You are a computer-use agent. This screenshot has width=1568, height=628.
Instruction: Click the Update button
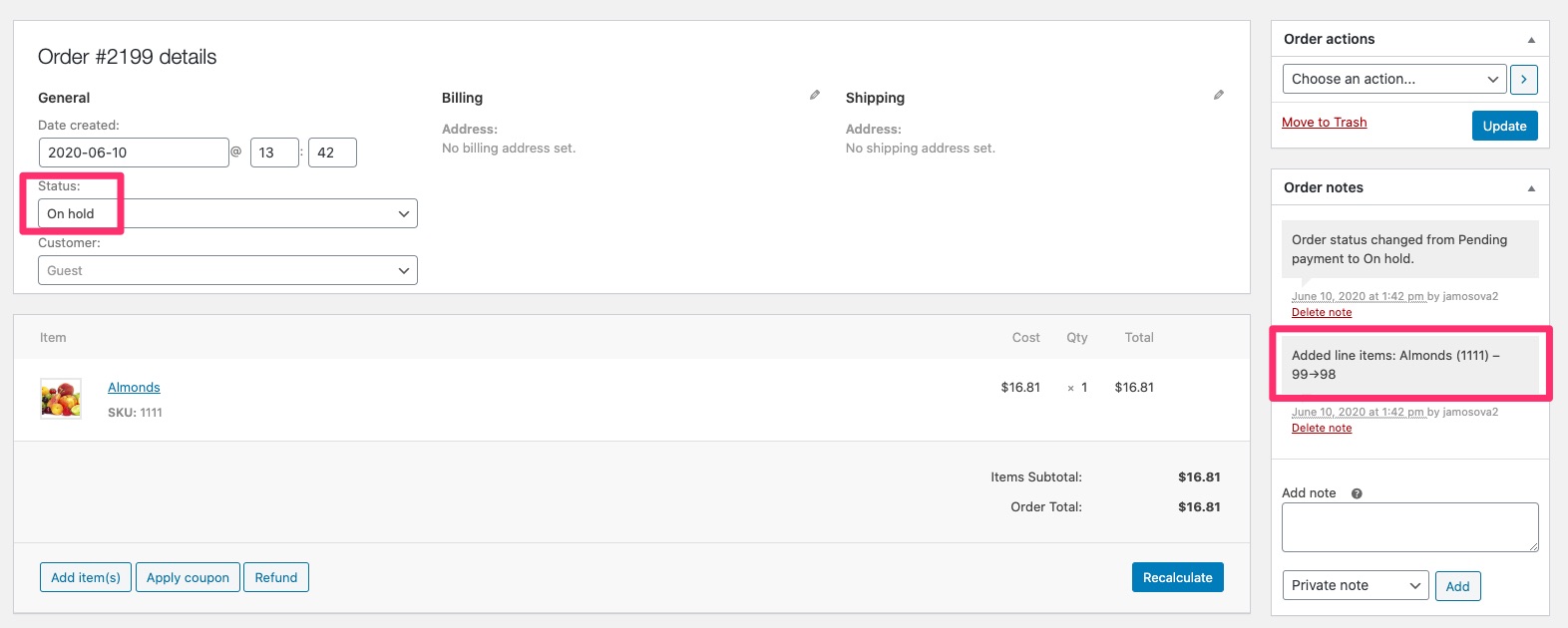coord(1504,126)
